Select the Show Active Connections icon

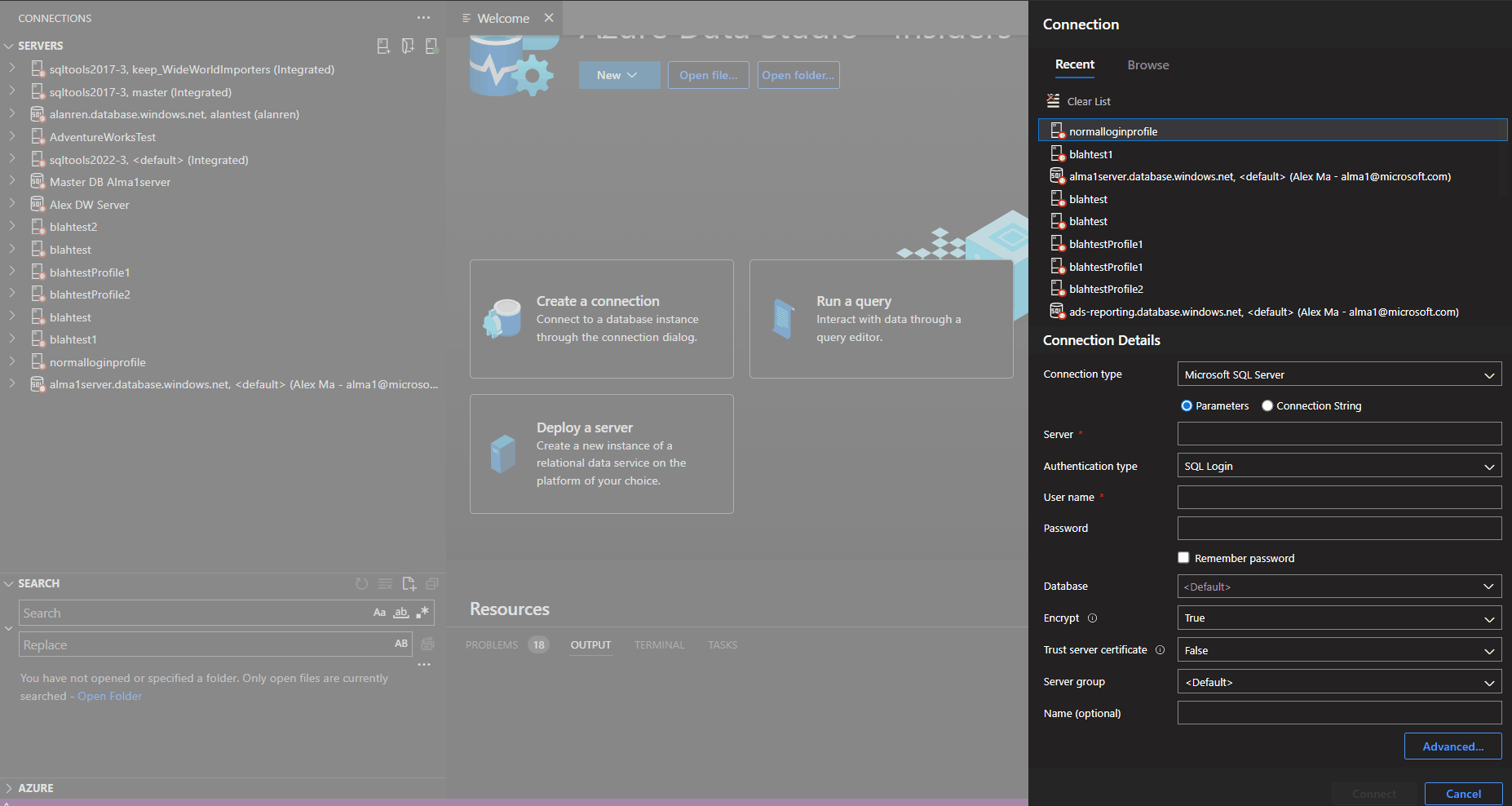click(432, 46)
